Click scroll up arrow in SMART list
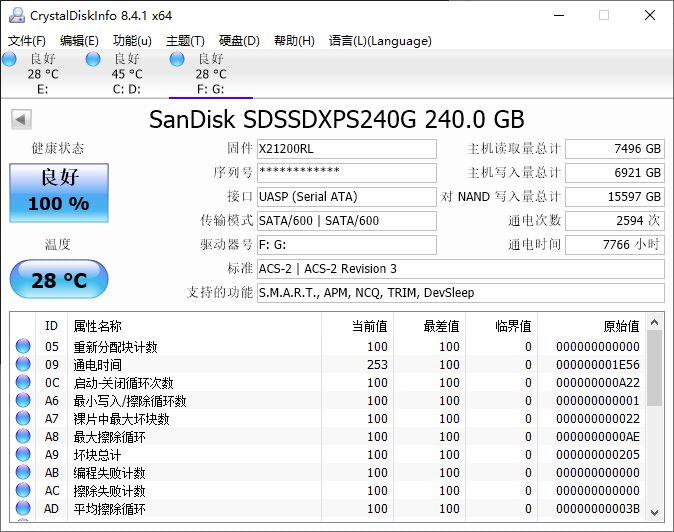Viewport: 674px width, 532px height. click(x=655, y=322)
